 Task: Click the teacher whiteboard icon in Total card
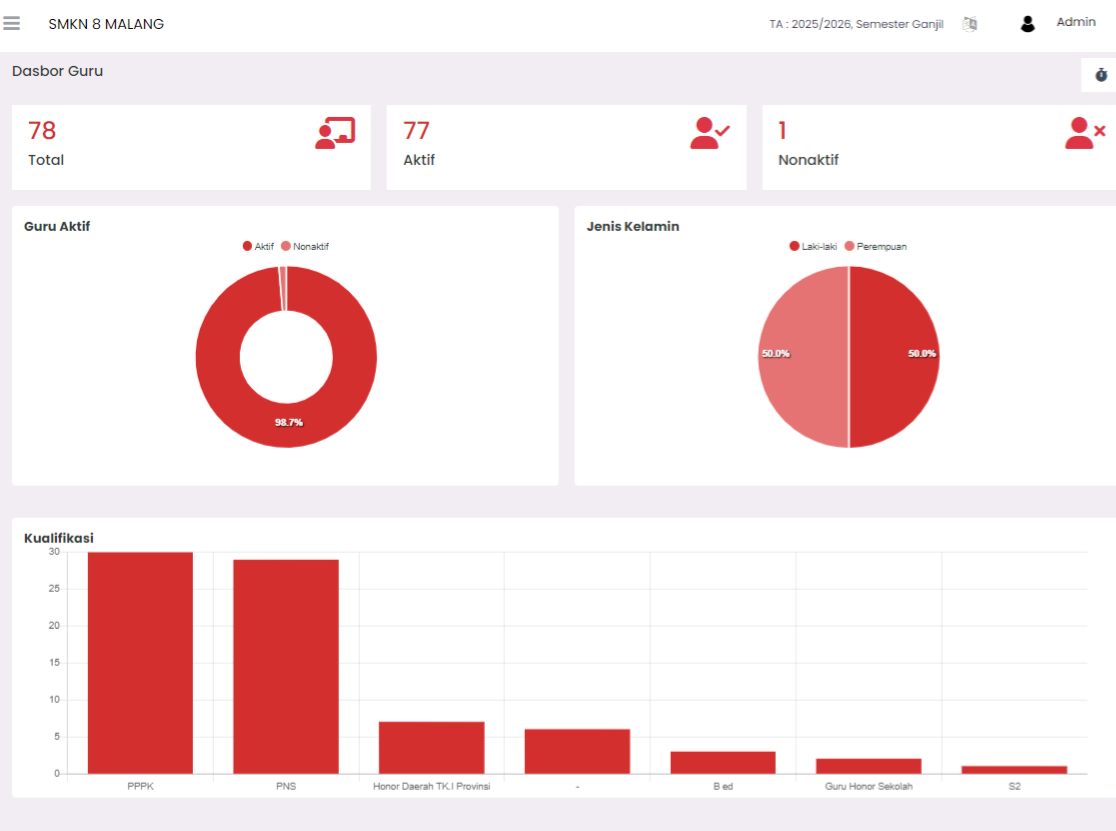[335, 133]
